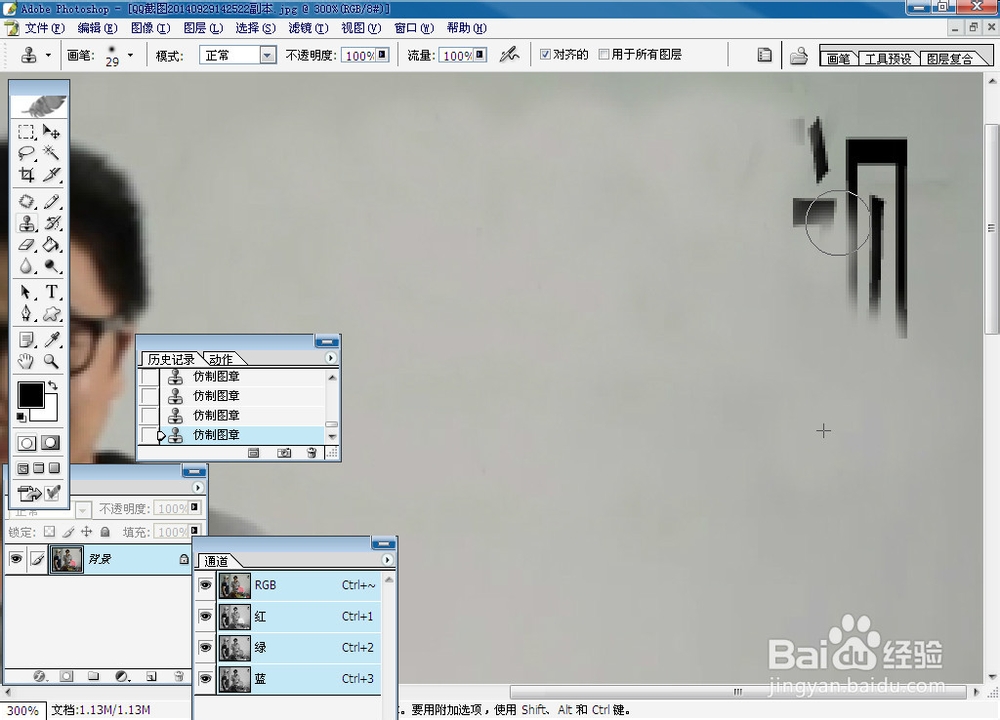Screen dimensions: 1000x720
Task: Open History panel flyout menu arrow
Action: 330,358
